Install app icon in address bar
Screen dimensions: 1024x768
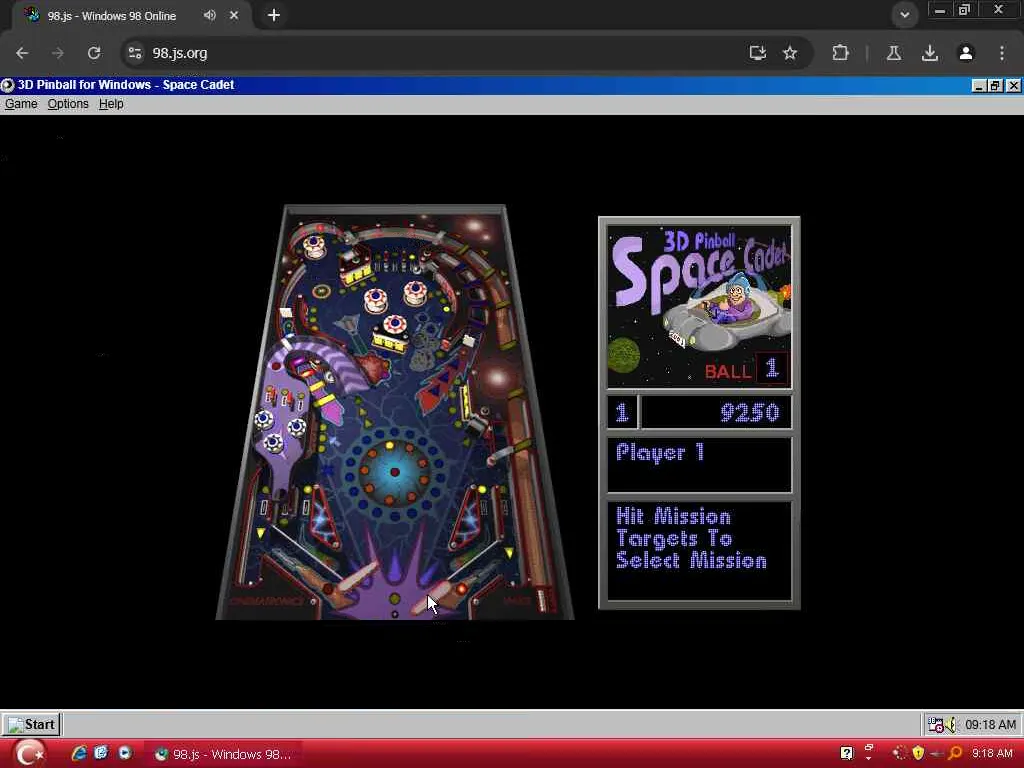coord(758,53)
